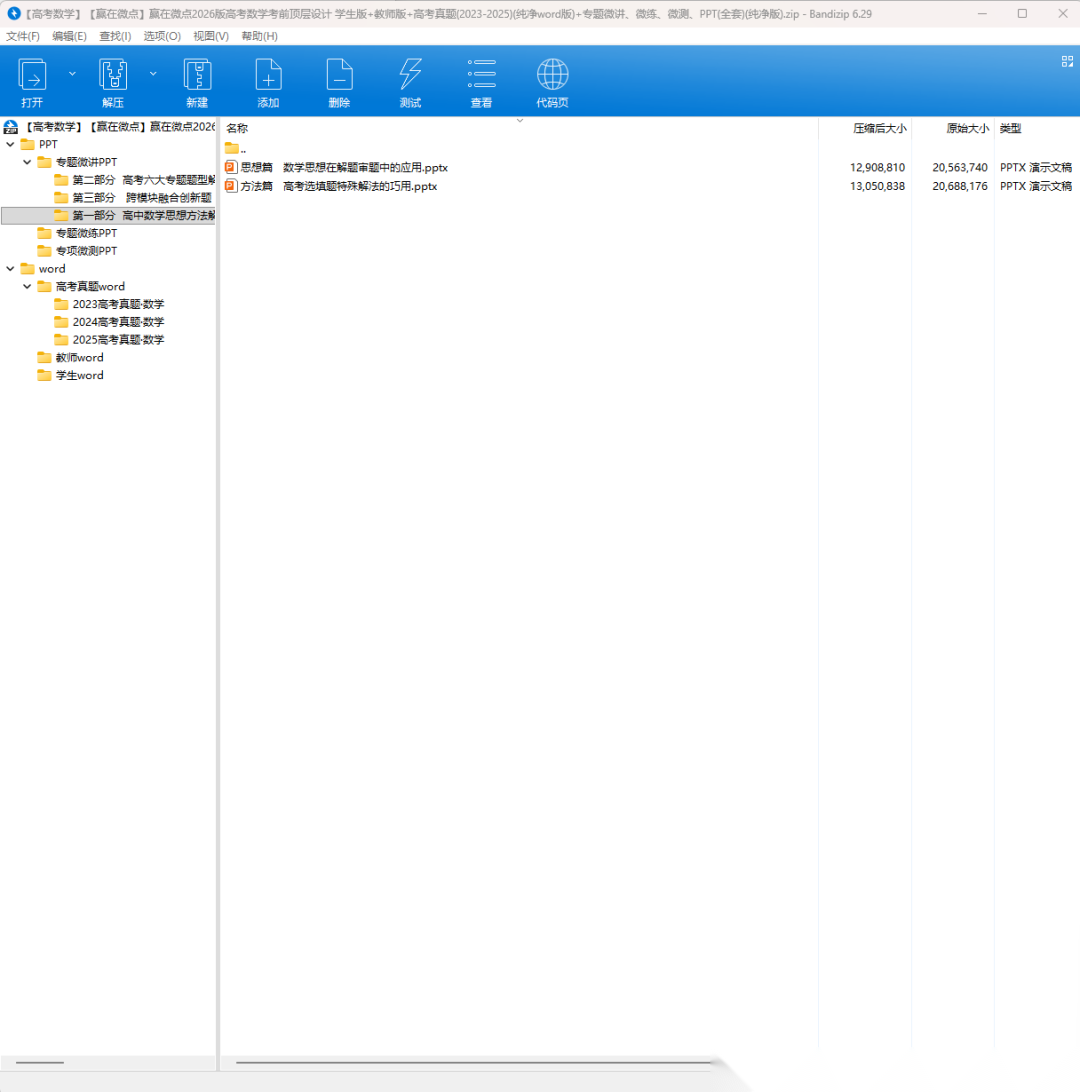Collapse the 高考真题word tree node
The width and height of the screenshot is (1080, 1092).
click(x=27, y=287)
